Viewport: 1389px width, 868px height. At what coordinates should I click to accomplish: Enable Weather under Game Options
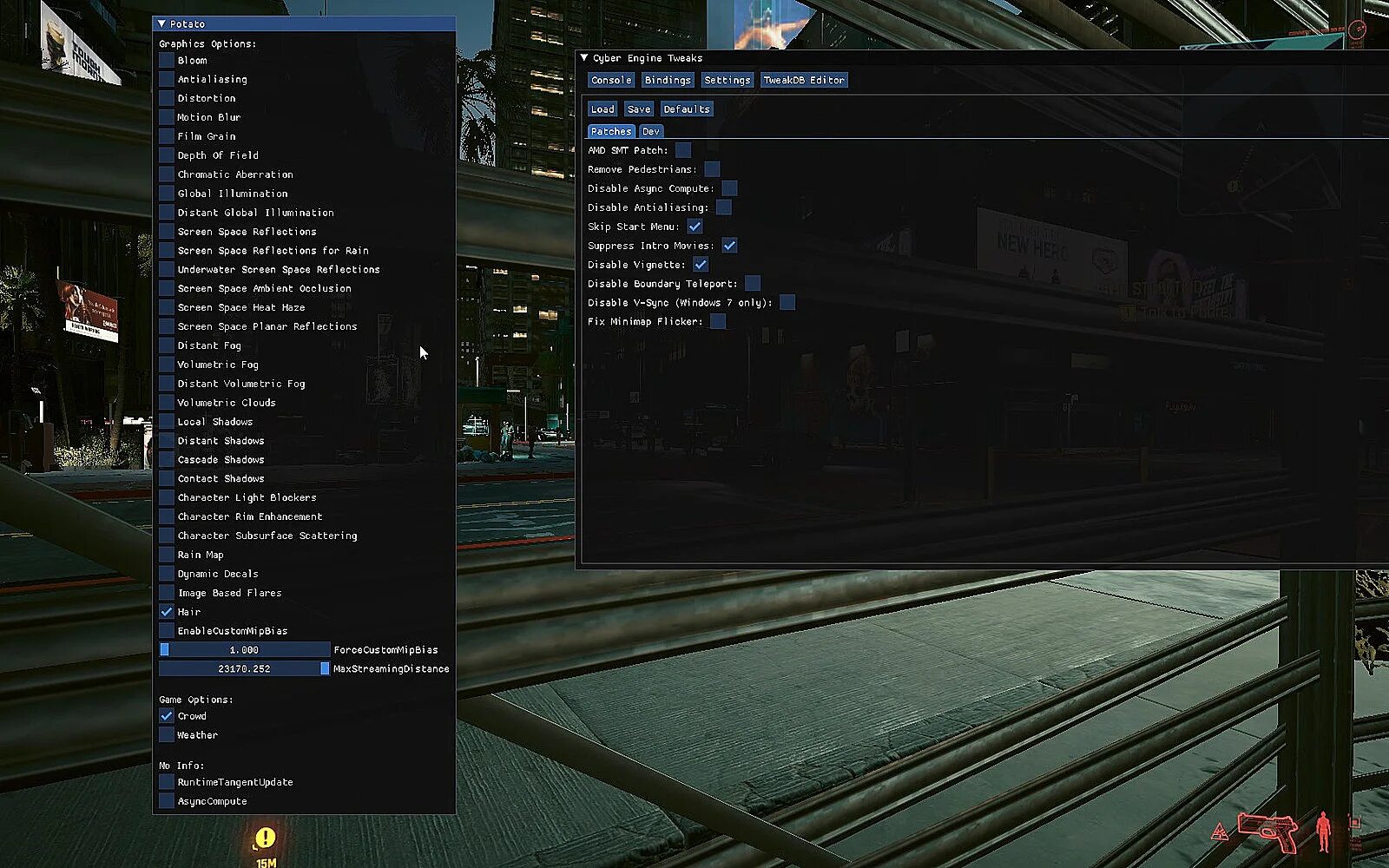167,735
